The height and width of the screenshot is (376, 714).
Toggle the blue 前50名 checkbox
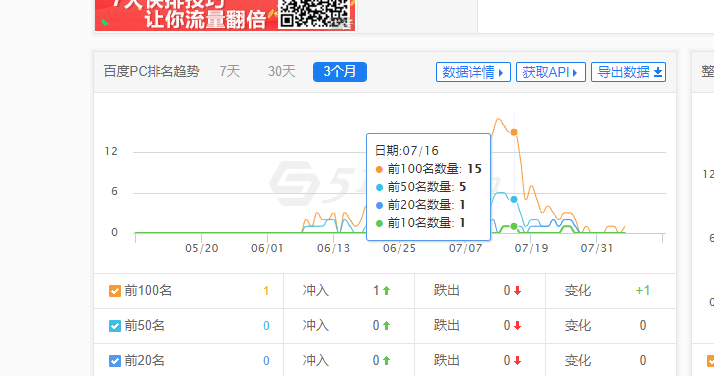coord(115,326)
